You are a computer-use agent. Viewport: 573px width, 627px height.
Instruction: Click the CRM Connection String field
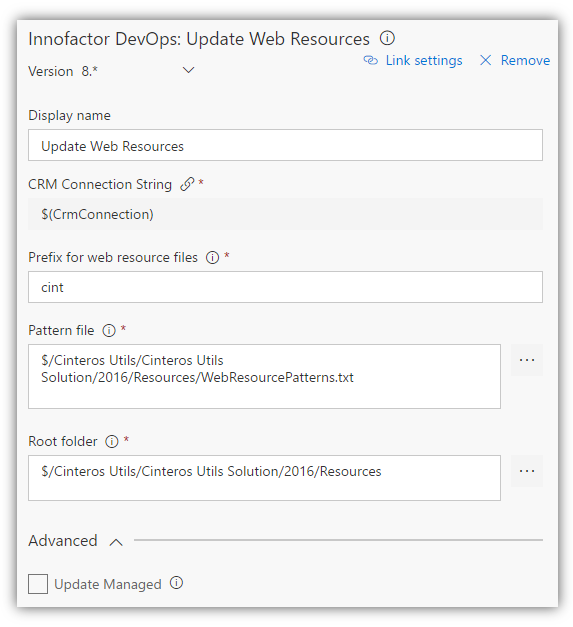pyautogui.click(x=285, y=214)
